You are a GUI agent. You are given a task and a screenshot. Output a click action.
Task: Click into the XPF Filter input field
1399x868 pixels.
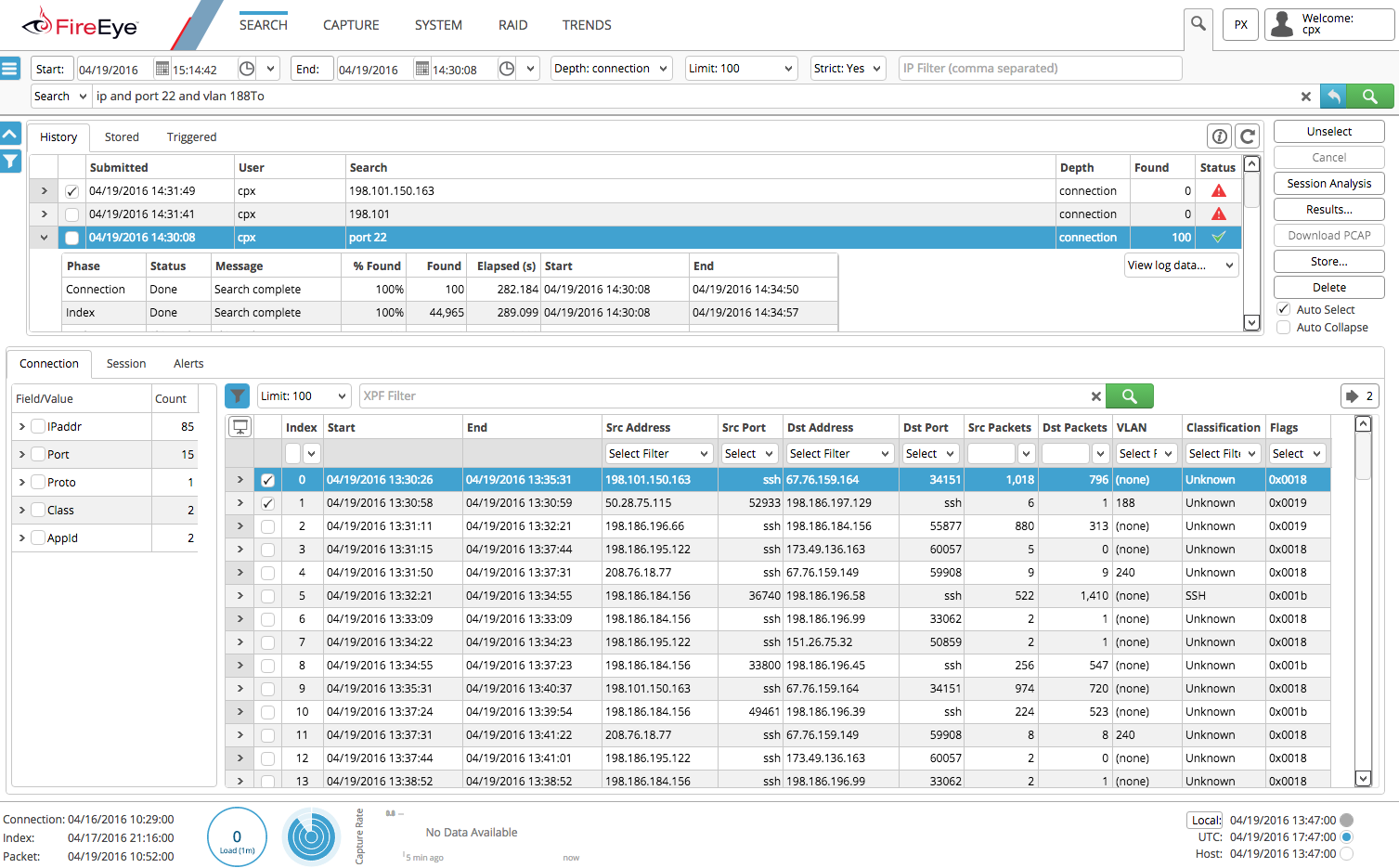(724, 396)
